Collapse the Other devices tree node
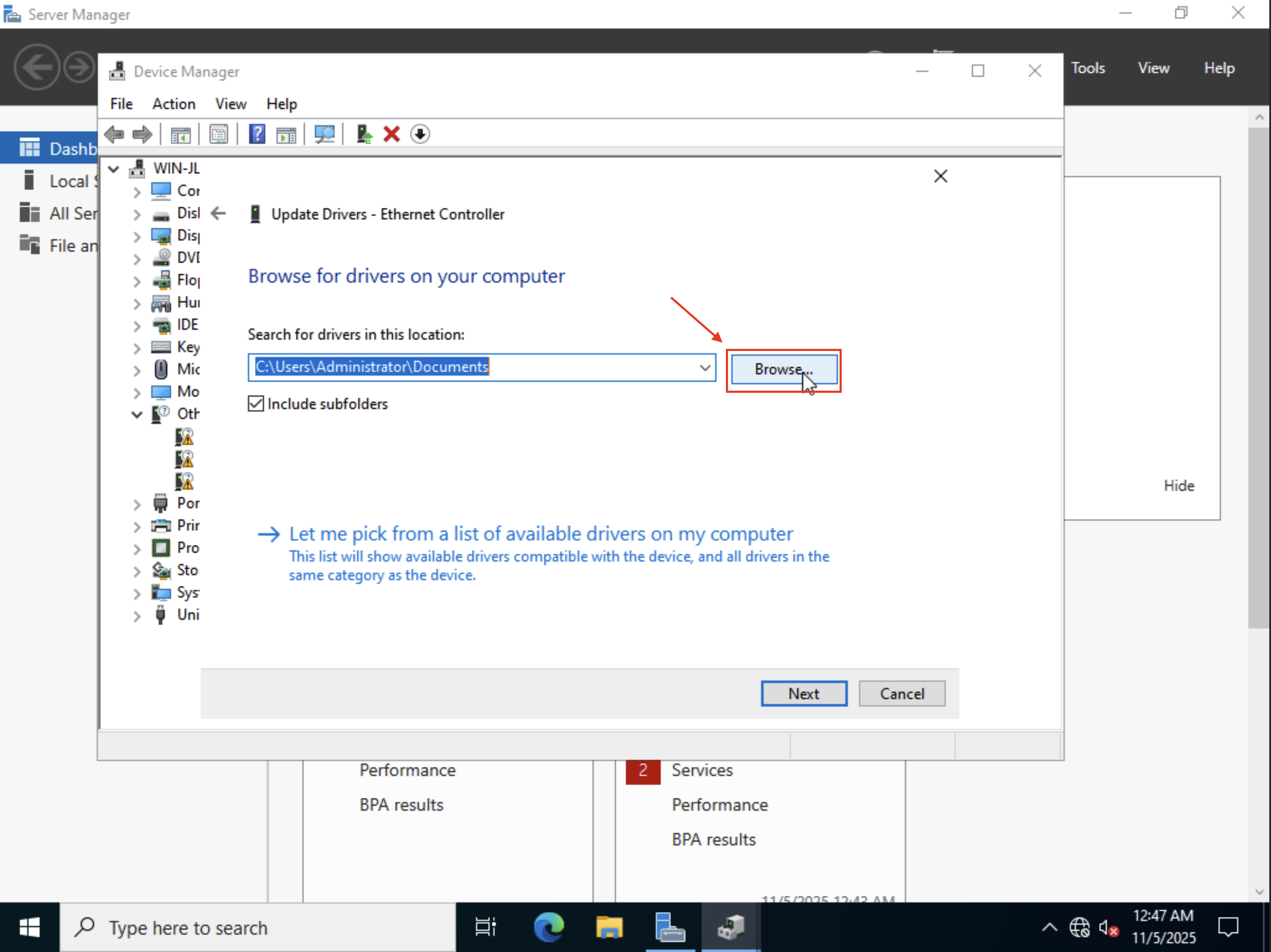The height and width of the screenshot is (952, 1271). (137, 414)
